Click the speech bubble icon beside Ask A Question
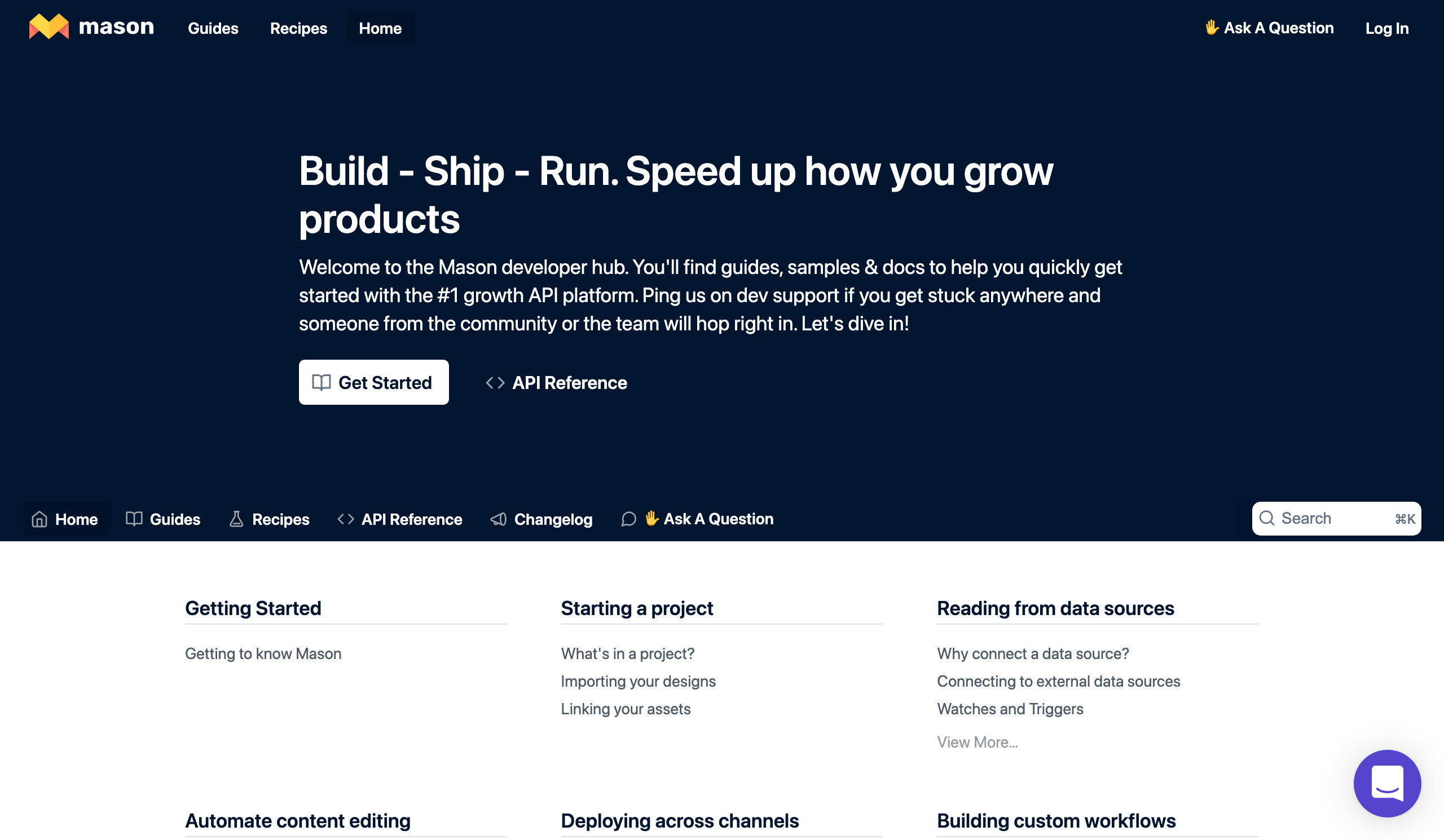1444x840 pixels. 628,519
